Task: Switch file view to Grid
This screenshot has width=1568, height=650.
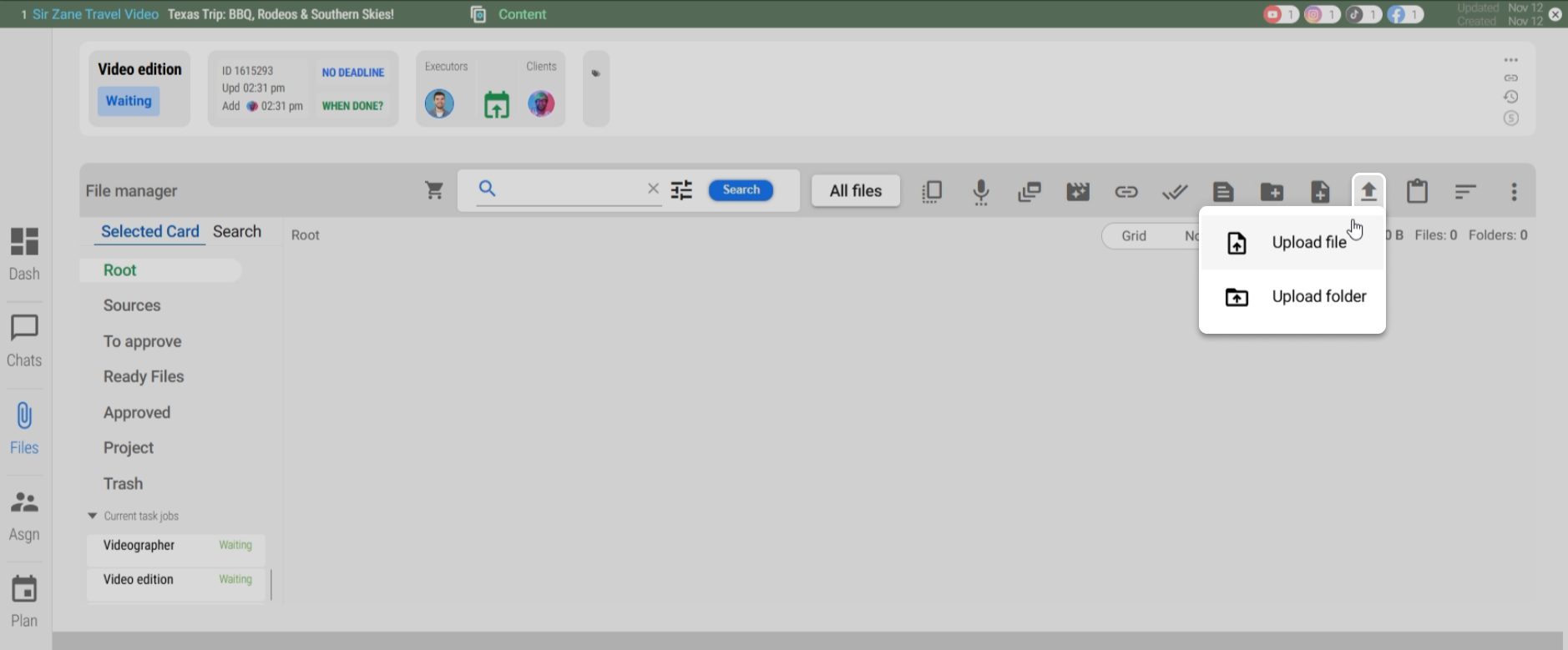Action: coord(1133,236)
